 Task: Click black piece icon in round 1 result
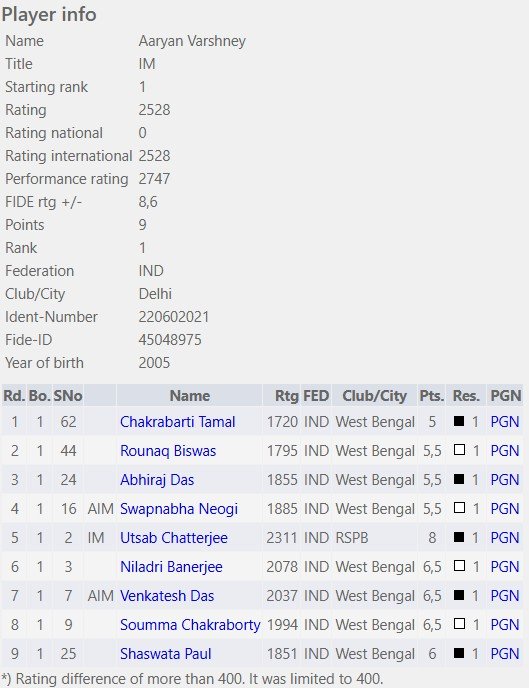(x=459, y=421)
